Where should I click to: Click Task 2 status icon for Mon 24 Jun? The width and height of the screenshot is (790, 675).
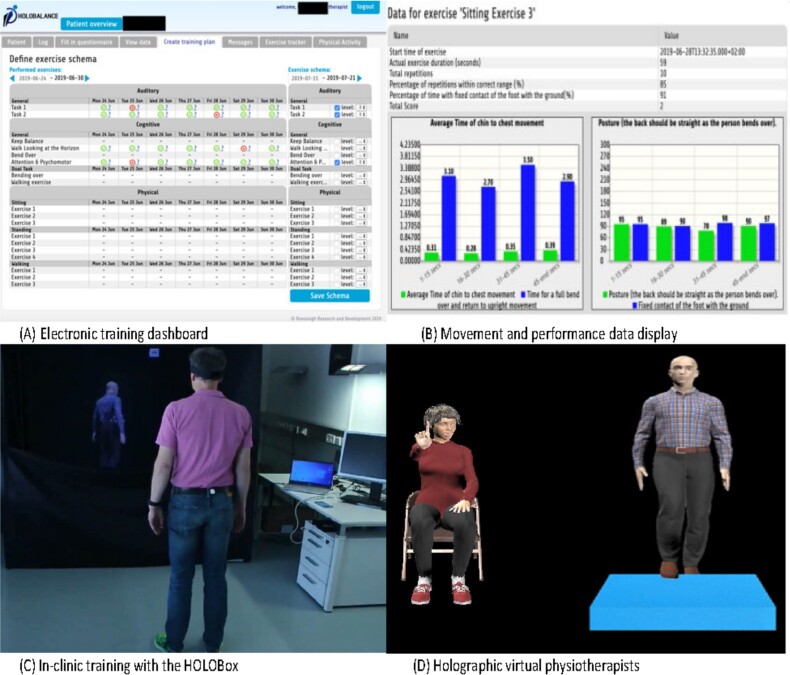103,114
